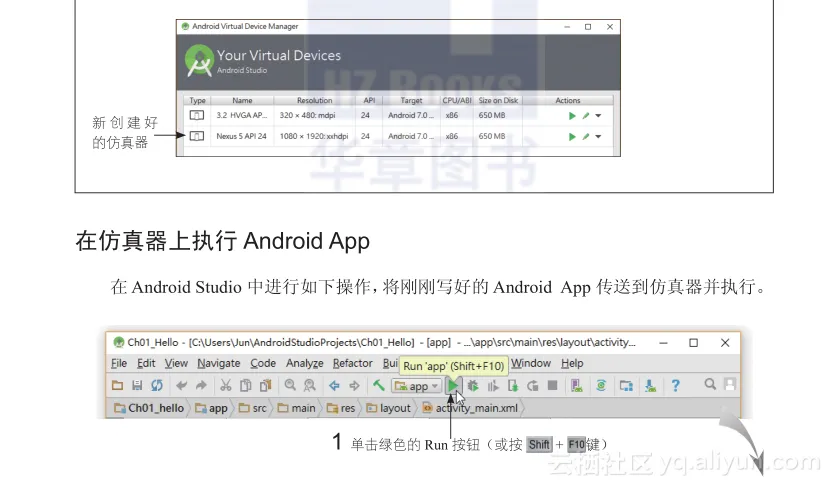Viewport: 832px width, 487px height.
Task: Click the Make Project hammer icon
Action: [379, 386]
